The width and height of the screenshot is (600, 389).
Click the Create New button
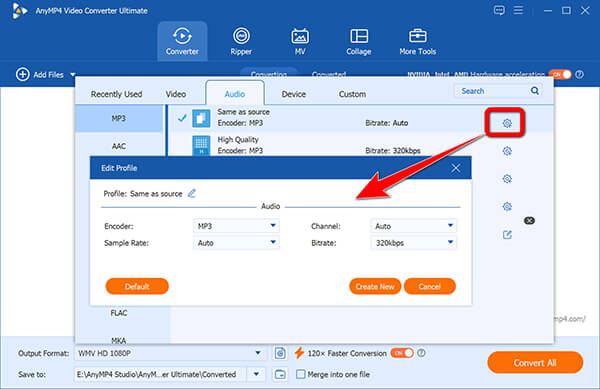pos(375,286)
